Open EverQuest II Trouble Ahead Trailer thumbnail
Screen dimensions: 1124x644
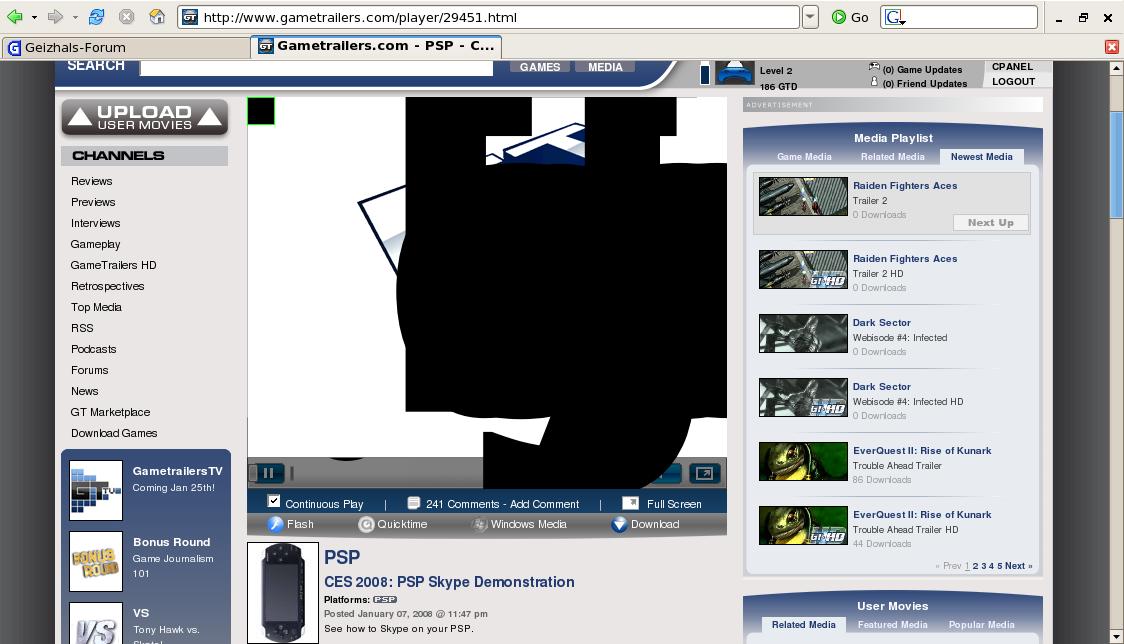click(803, 461)
